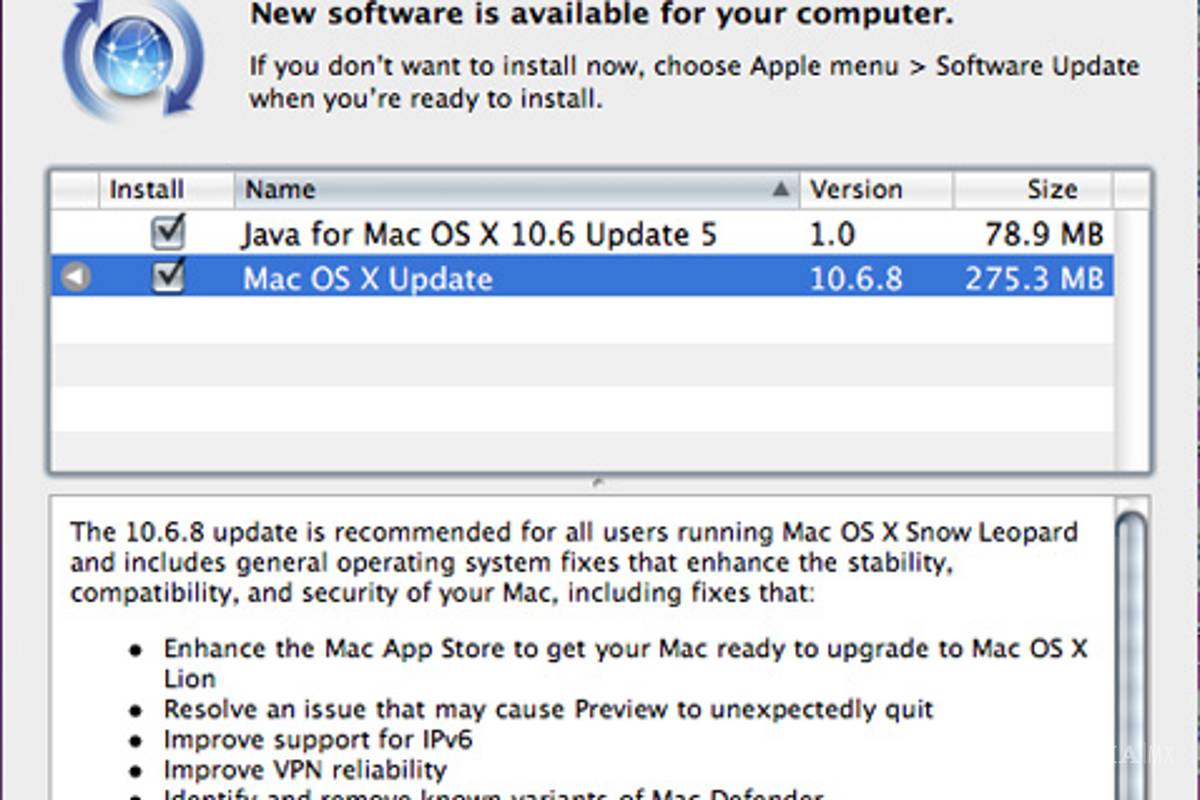1200x800 pixels.
Task: Click the 10.6.8 version cell
Action: pos(856,278)
